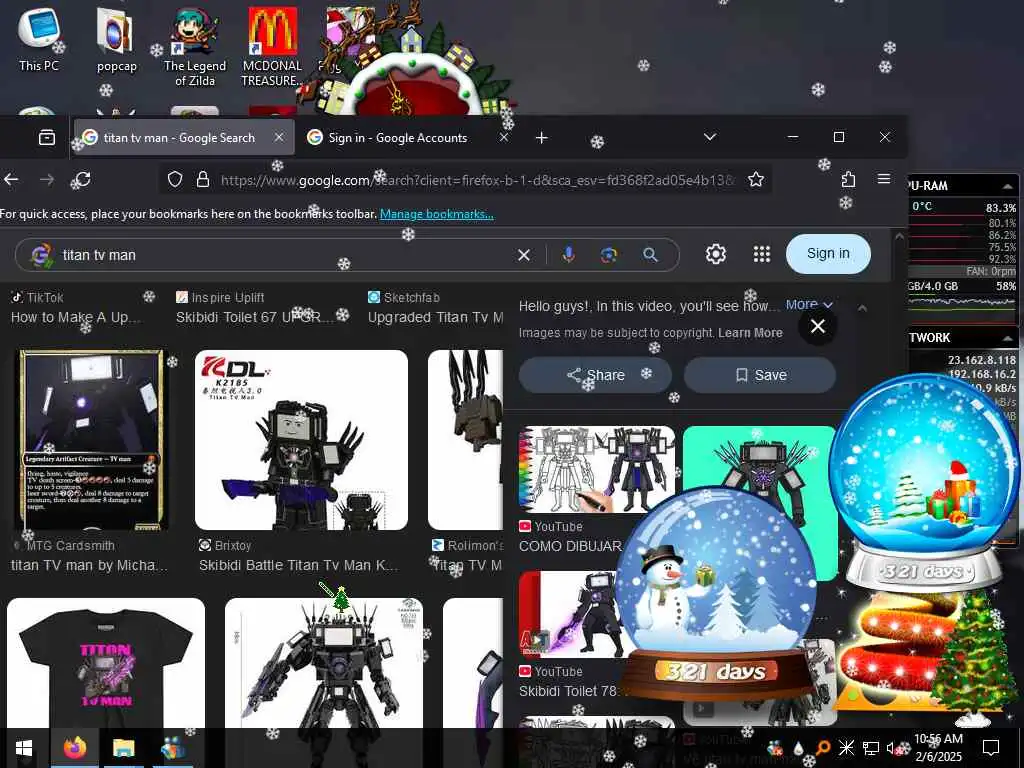This screenshot has width=1024, height=768.
Task: Open the Learn More copyright link
Action: click(x=750, y=333)
